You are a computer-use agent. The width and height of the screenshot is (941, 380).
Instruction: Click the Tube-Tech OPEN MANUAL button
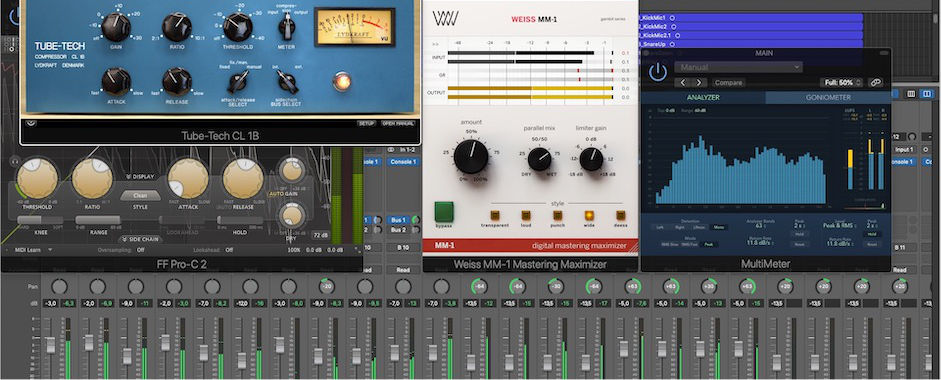(397, 123)
